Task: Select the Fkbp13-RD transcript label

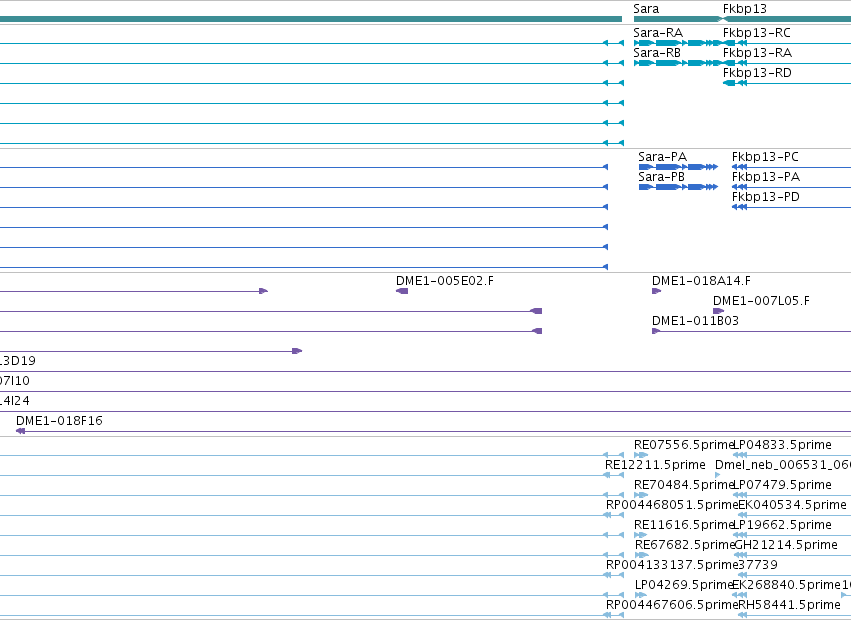Action: 757,73
